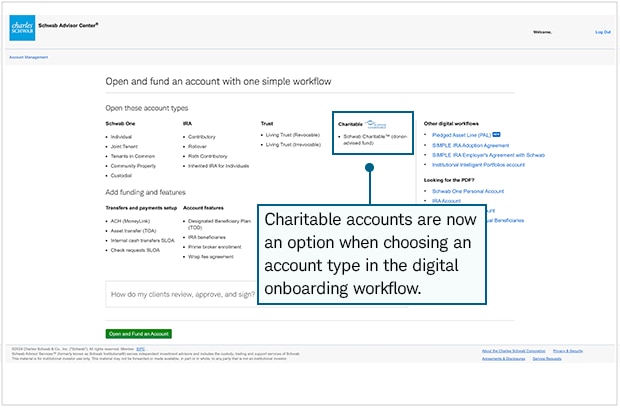
Task: Click the 'Schwab Advisor Center' title text
Action: pyautogui.click(x=68, y=25)
